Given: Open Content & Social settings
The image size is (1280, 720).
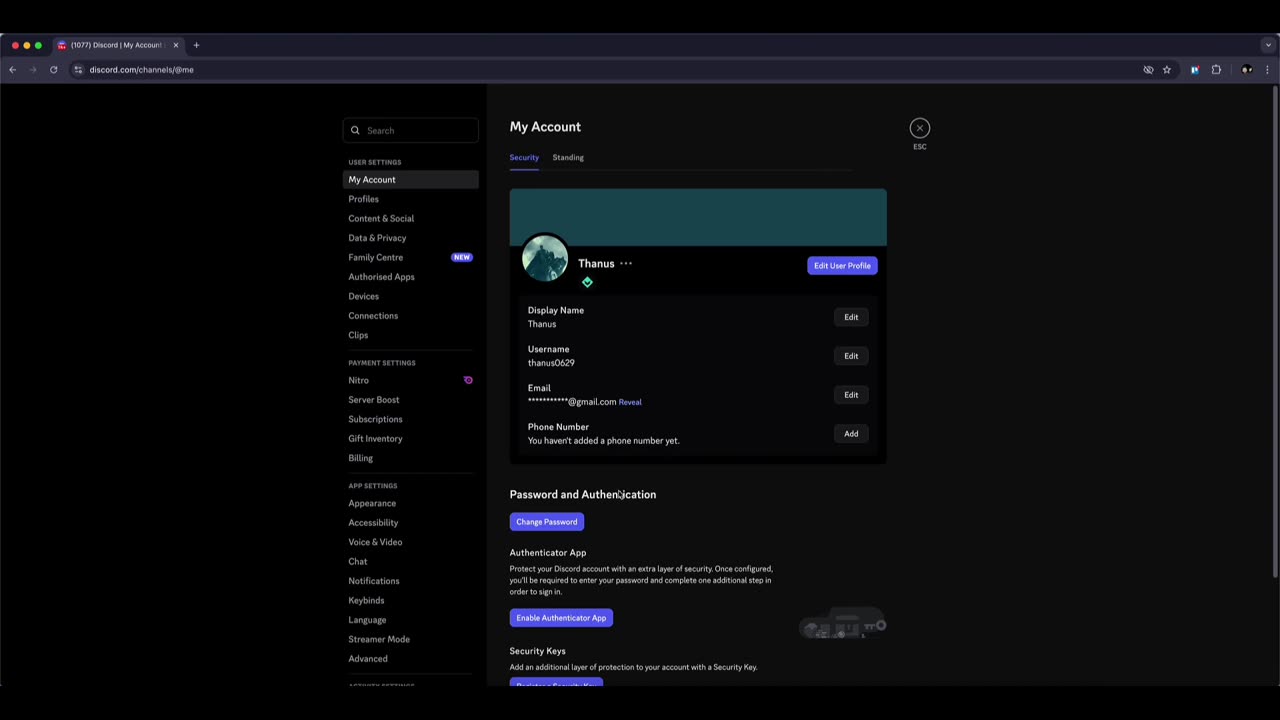Looking at the screenshot, I should pyautogui.click(x=411, y=218).
